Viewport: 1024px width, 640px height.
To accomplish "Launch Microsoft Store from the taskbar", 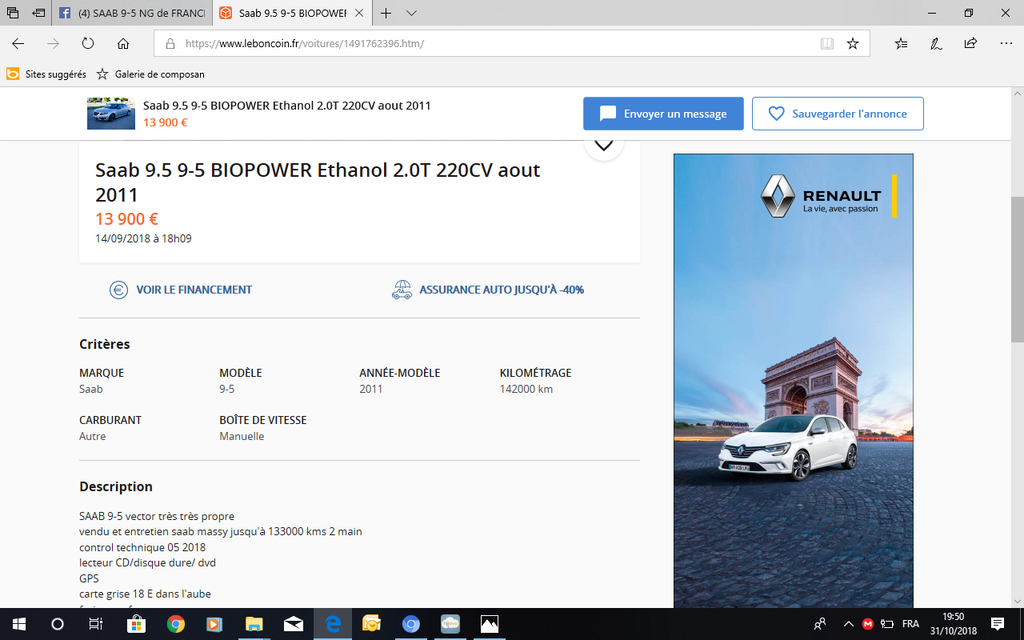I will pos(136,624).
